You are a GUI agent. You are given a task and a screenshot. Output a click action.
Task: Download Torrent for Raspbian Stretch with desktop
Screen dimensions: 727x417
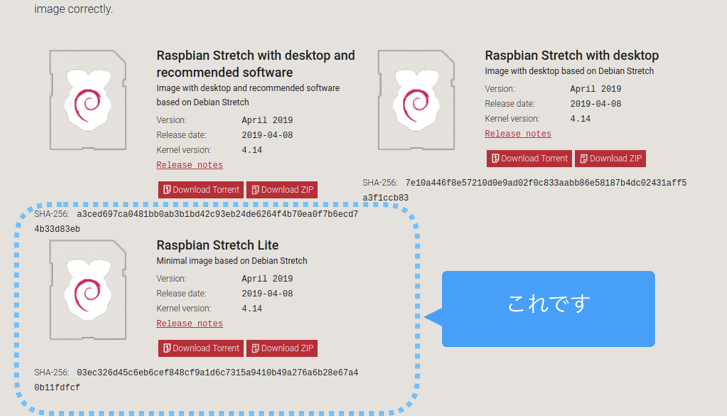click(x=529, y=159)
